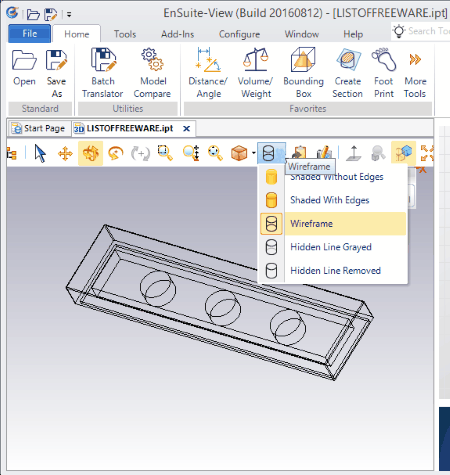
Task: Click the Create Section tool
Action: pyautogui.click(x=348, y=73)
